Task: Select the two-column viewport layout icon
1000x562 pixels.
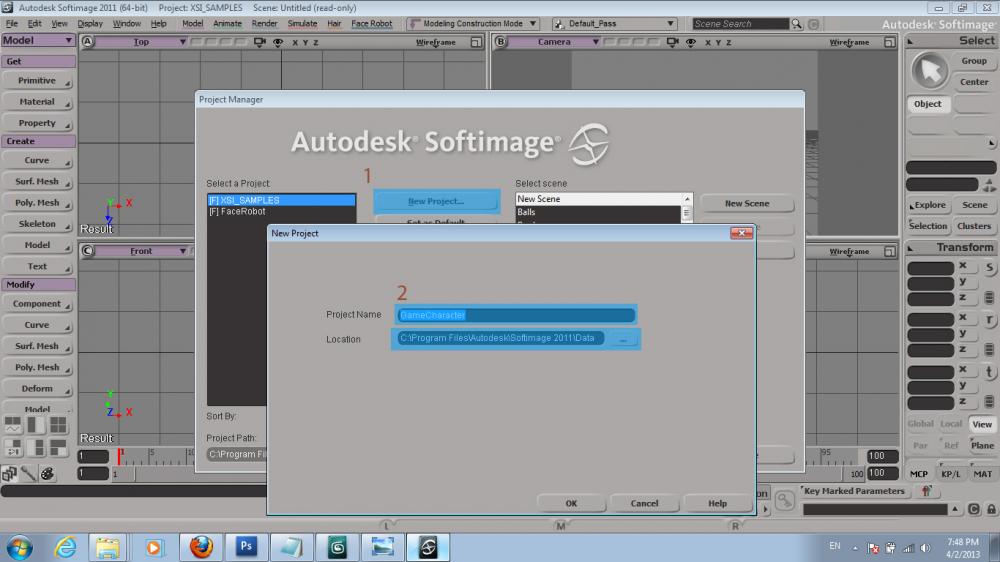Action: click(36, 425)
